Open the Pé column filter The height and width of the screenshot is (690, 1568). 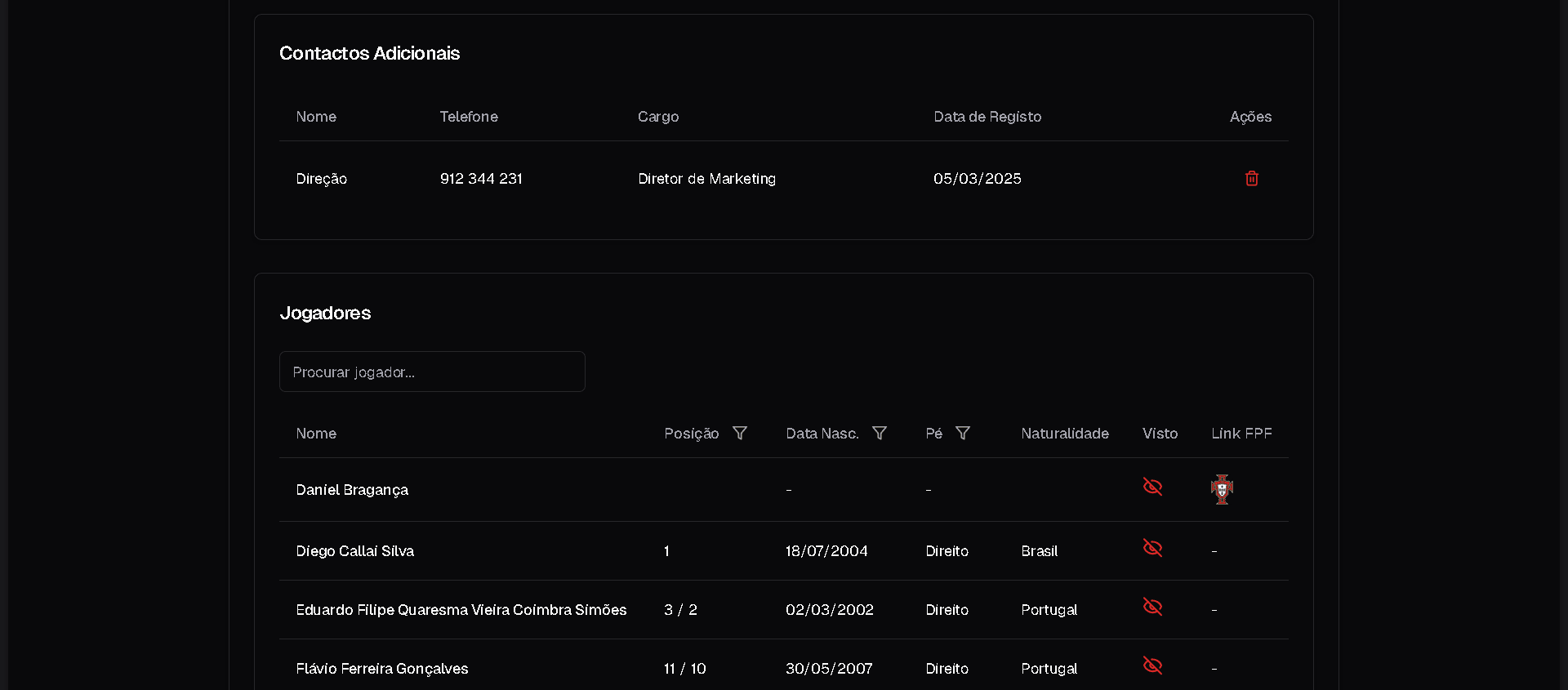[963, 434]
